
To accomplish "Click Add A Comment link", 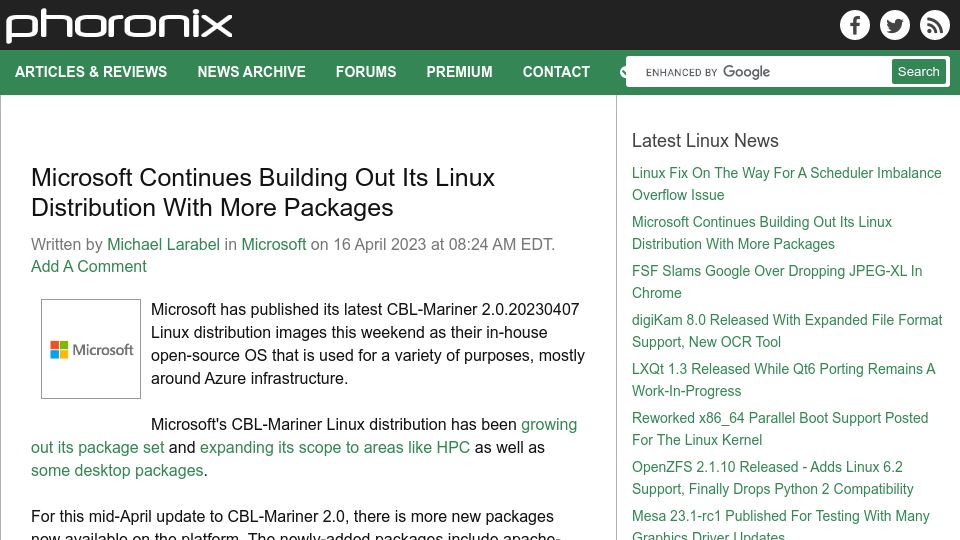I will click(89, 266).
